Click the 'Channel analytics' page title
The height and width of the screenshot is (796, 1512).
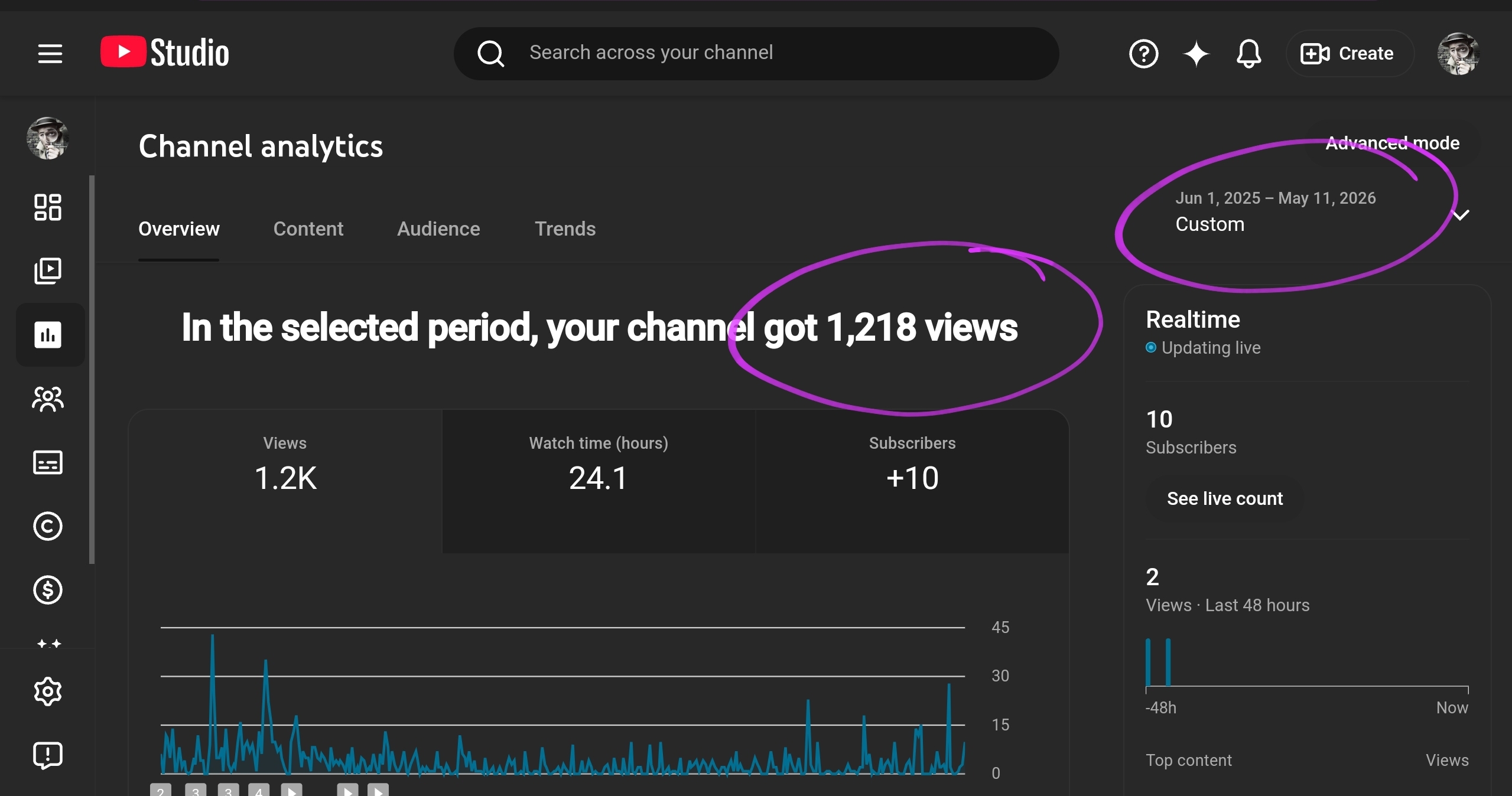[261, 146]
